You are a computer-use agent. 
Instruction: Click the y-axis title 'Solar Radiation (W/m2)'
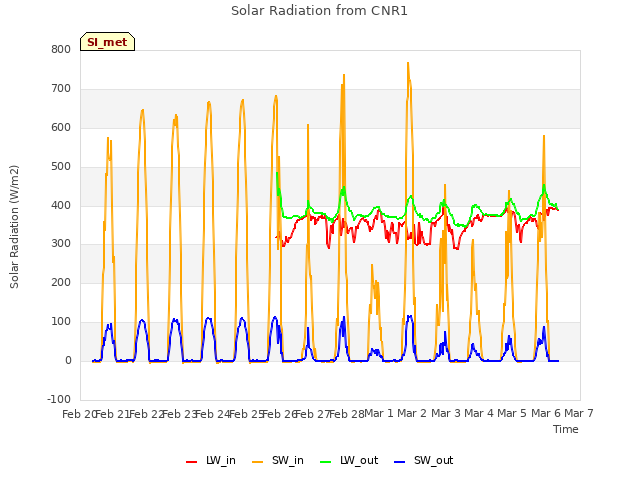(x=14, y=227)
